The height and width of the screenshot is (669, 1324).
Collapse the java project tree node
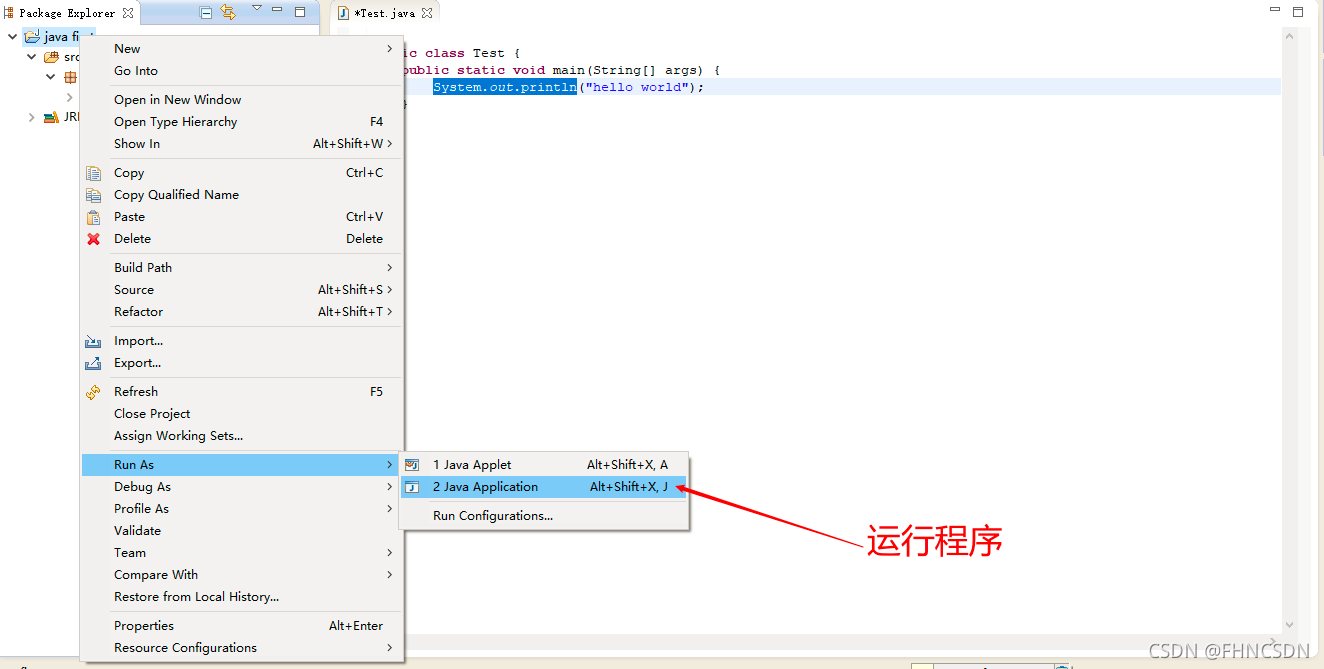pos(12,36)
